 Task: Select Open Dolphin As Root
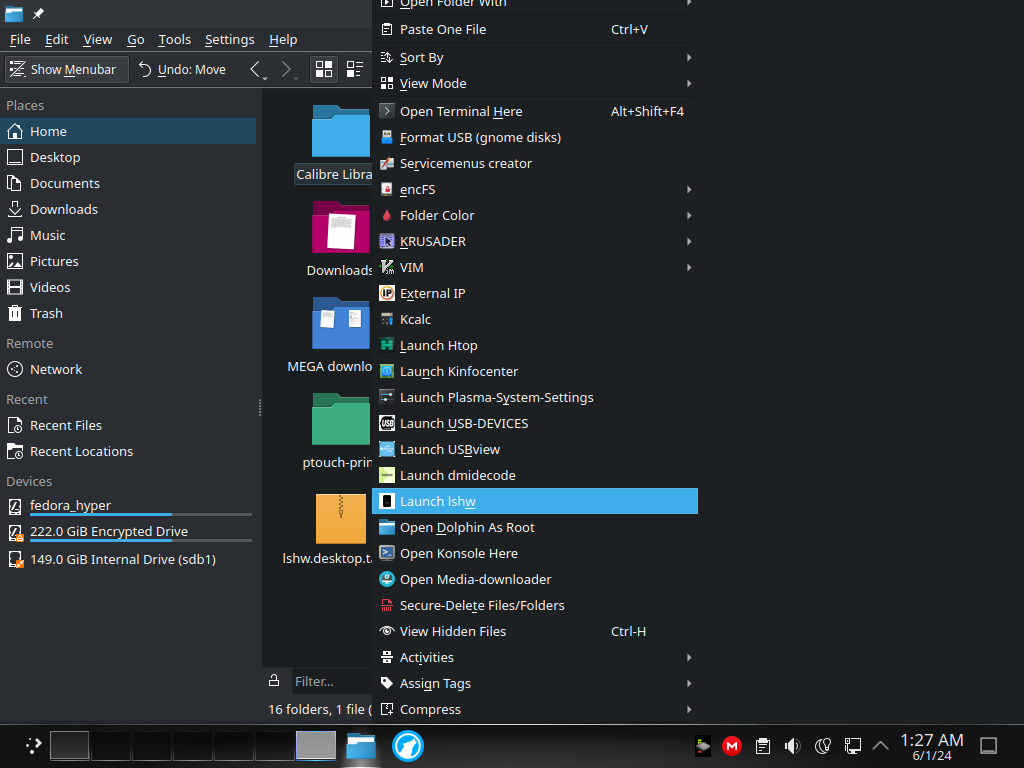click(534, 528)
